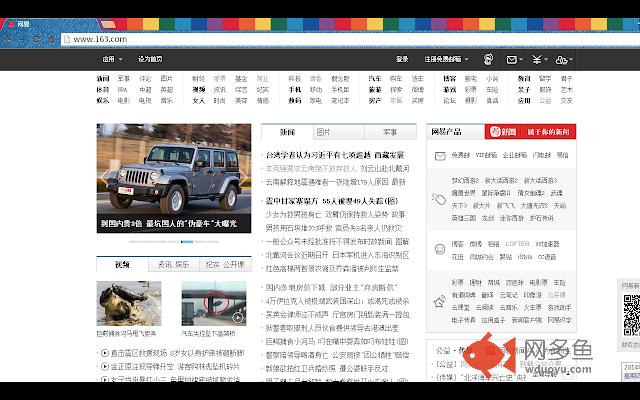Click the highlighted blue carousel indicator segment
The image size is (640, 400).
(187, 242)
